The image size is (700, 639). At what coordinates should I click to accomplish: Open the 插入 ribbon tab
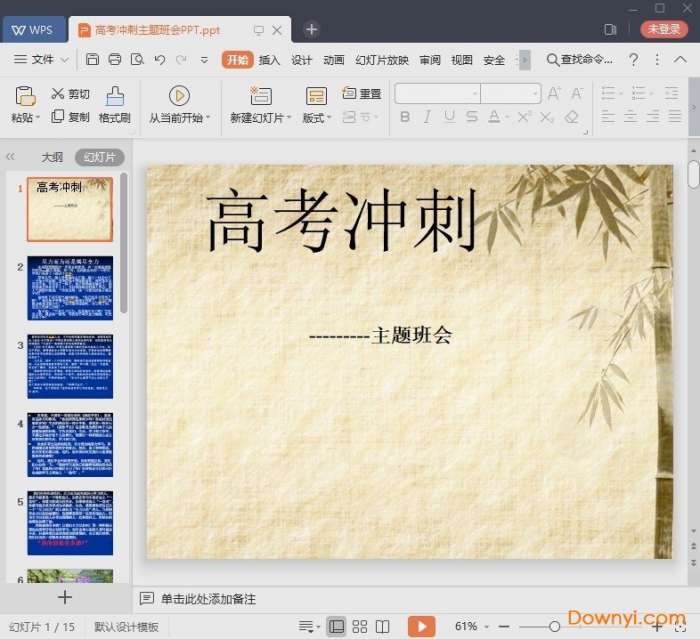coord(269,60)
